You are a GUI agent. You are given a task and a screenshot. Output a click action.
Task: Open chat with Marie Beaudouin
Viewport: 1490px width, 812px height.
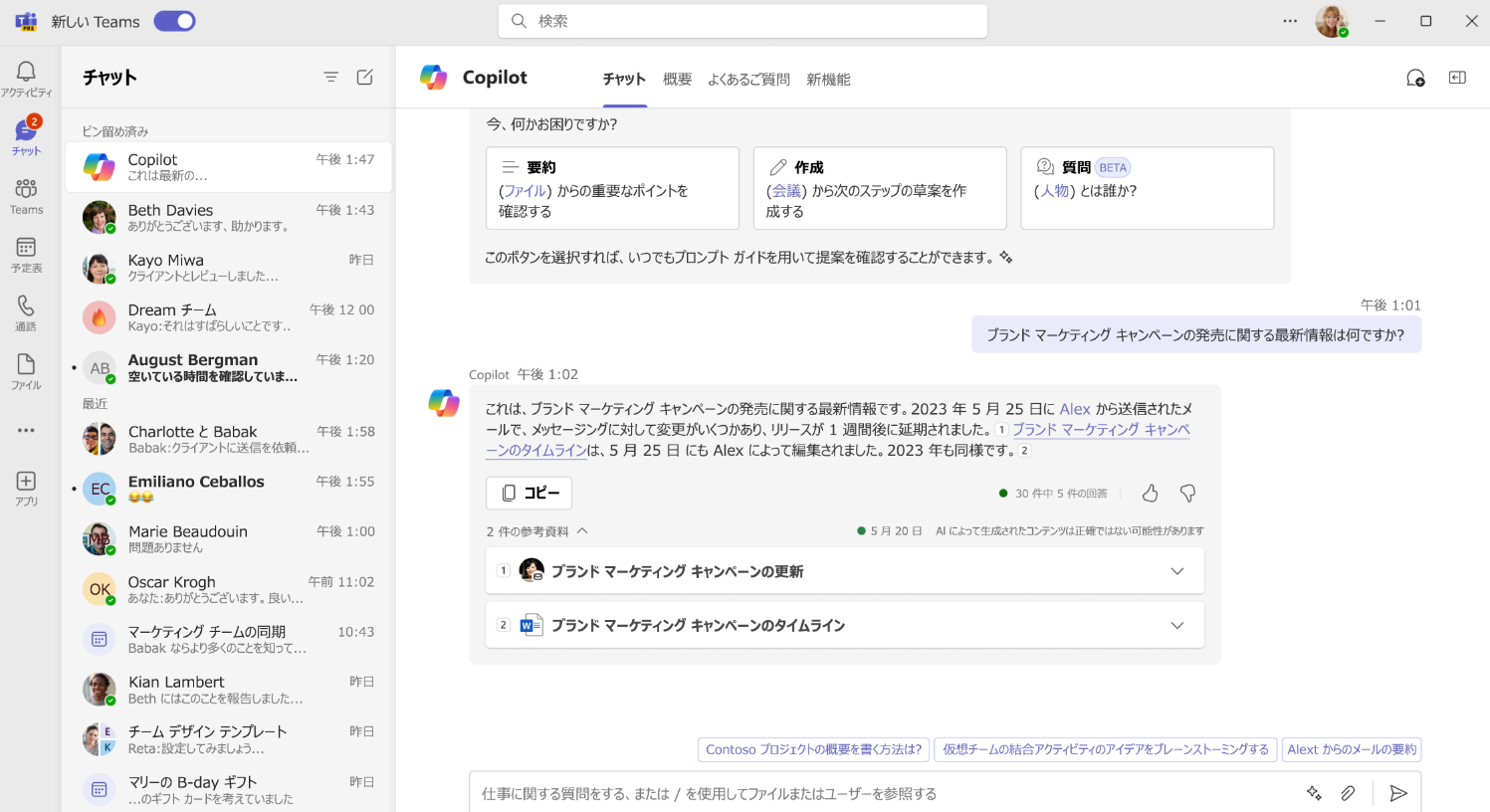229,538
